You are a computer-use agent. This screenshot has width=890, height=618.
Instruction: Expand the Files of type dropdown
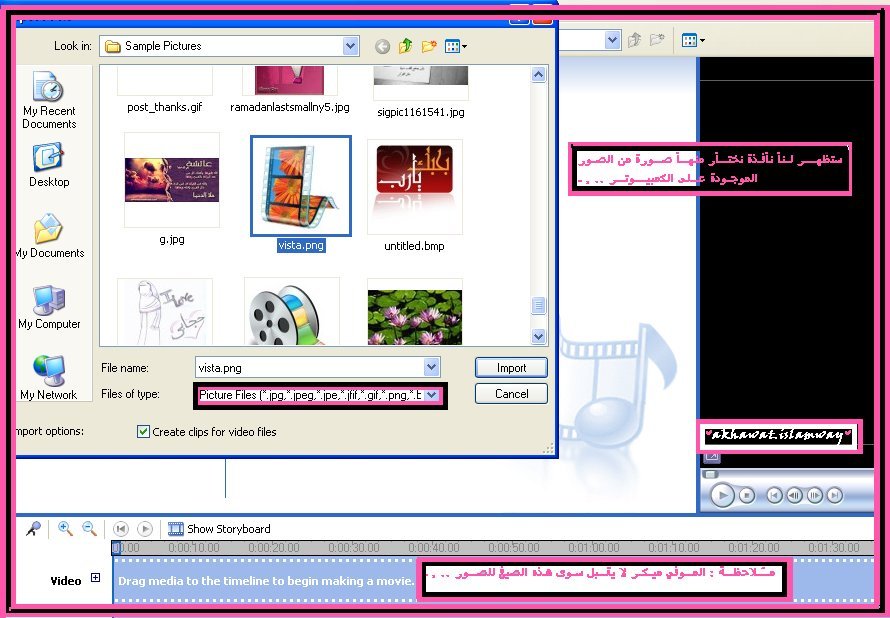click(431, 395)
